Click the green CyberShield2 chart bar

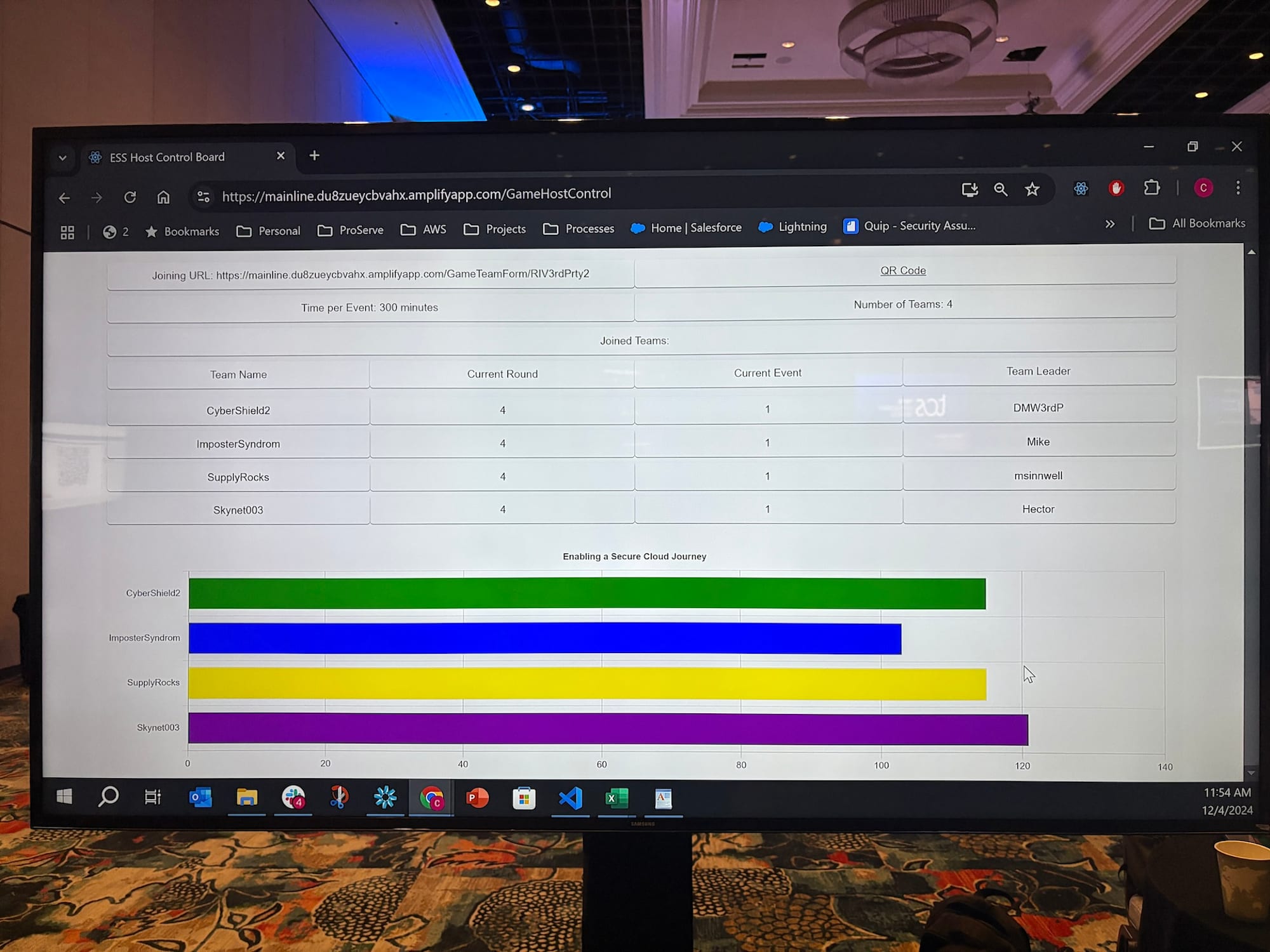587,593
